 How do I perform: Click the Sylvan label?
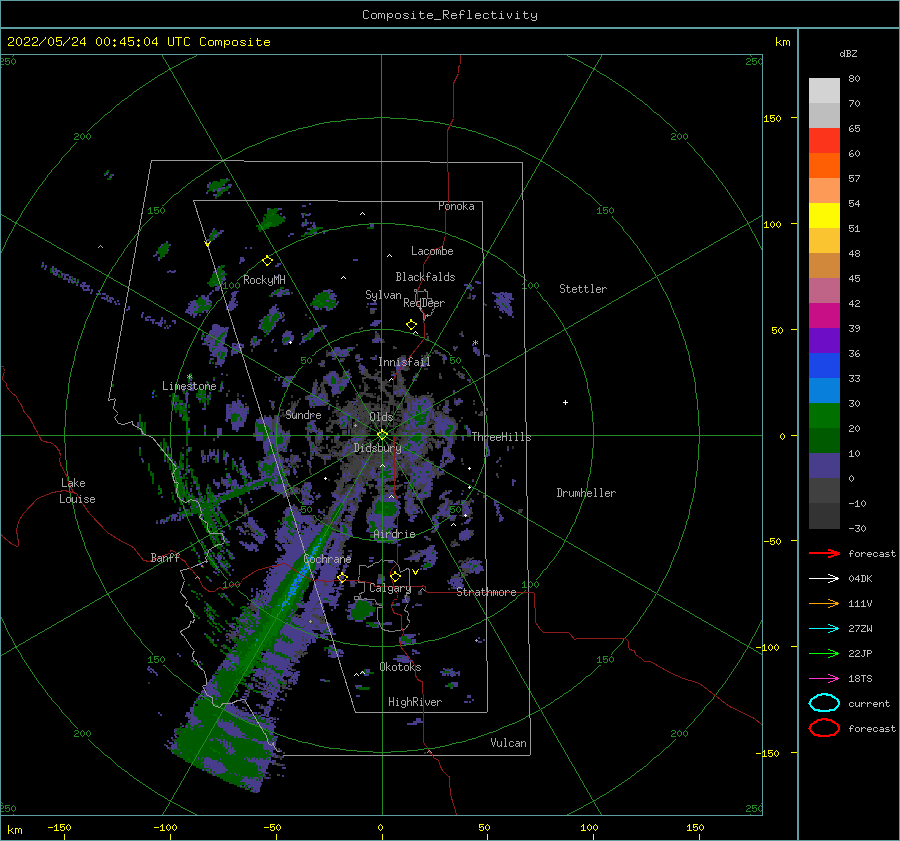pyautogui.click(x=383, y=295)
